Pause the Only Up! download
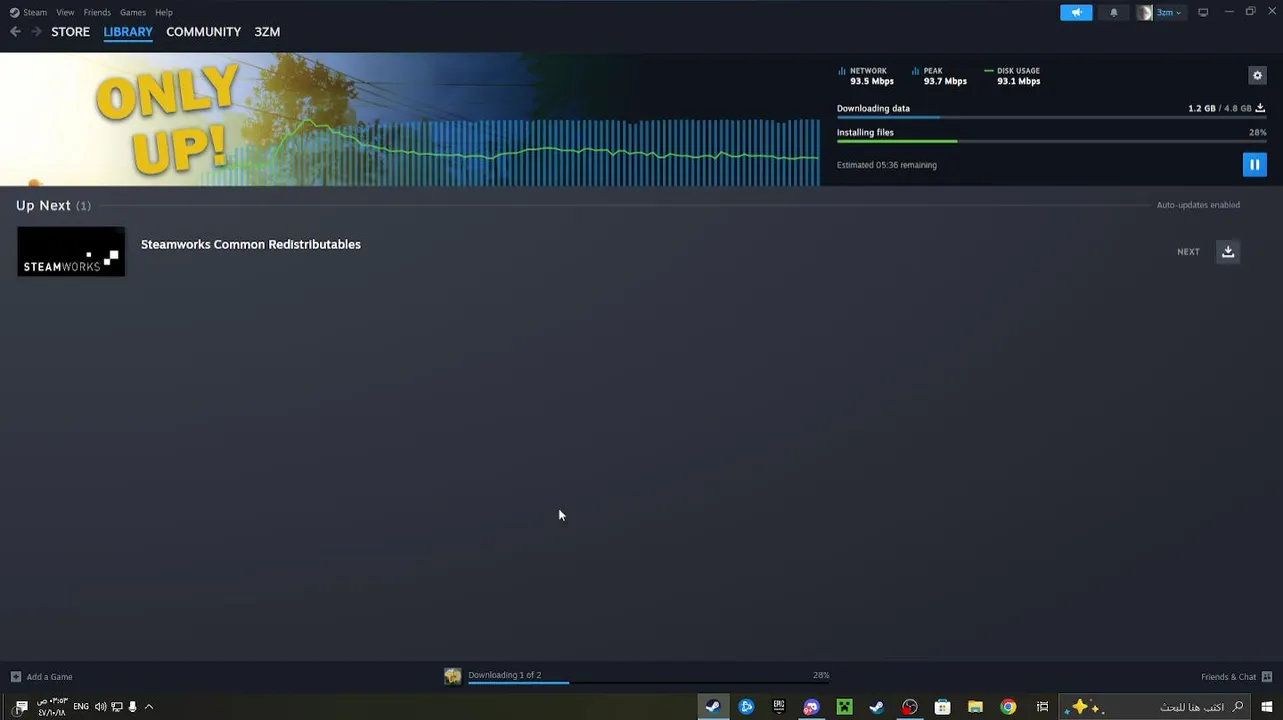The height and width of the screenshot is (720, 1283). [x=1254, y=165]
